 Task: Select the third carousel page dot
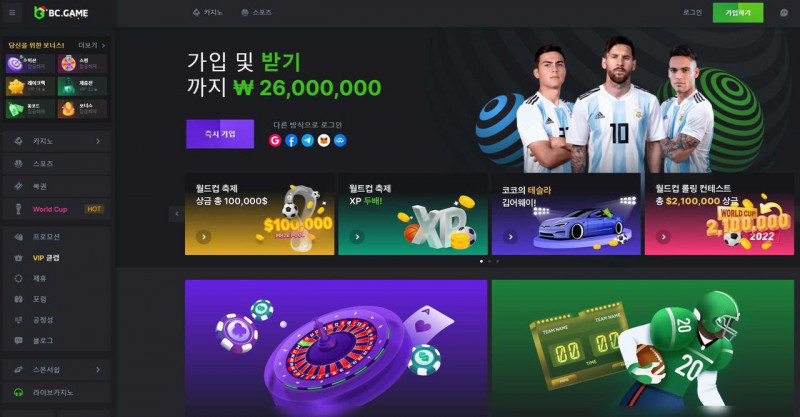point(498,261)
